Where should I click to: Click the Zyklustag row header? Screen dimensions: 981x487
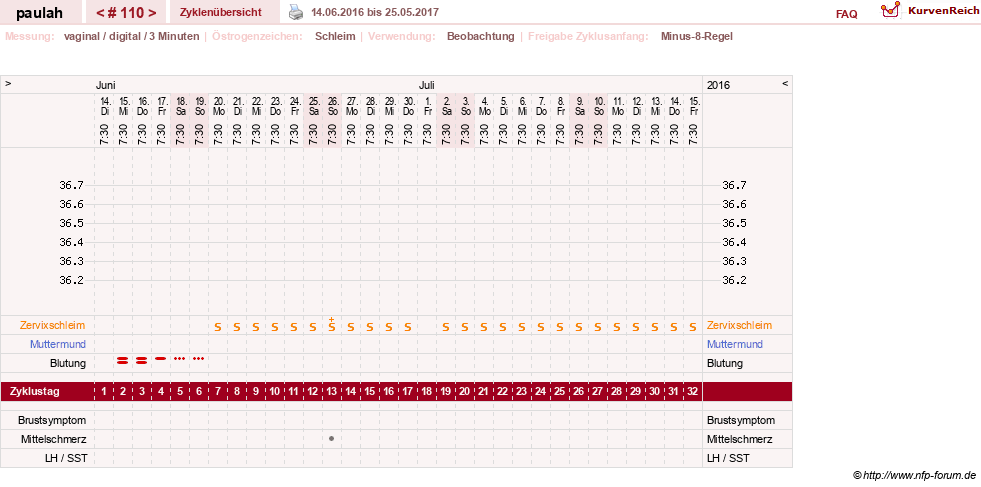pyautogui.click(x=35, y=392)
